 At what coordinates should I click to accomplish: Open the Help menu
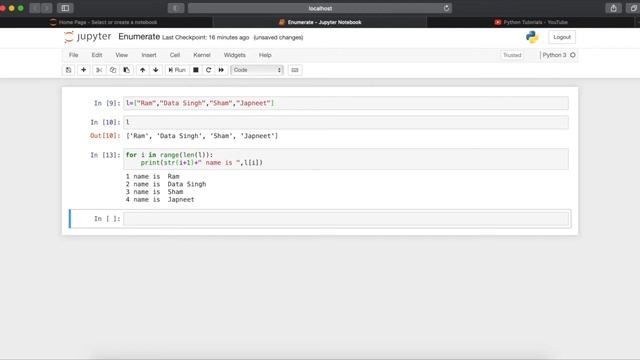coord(265,55)
